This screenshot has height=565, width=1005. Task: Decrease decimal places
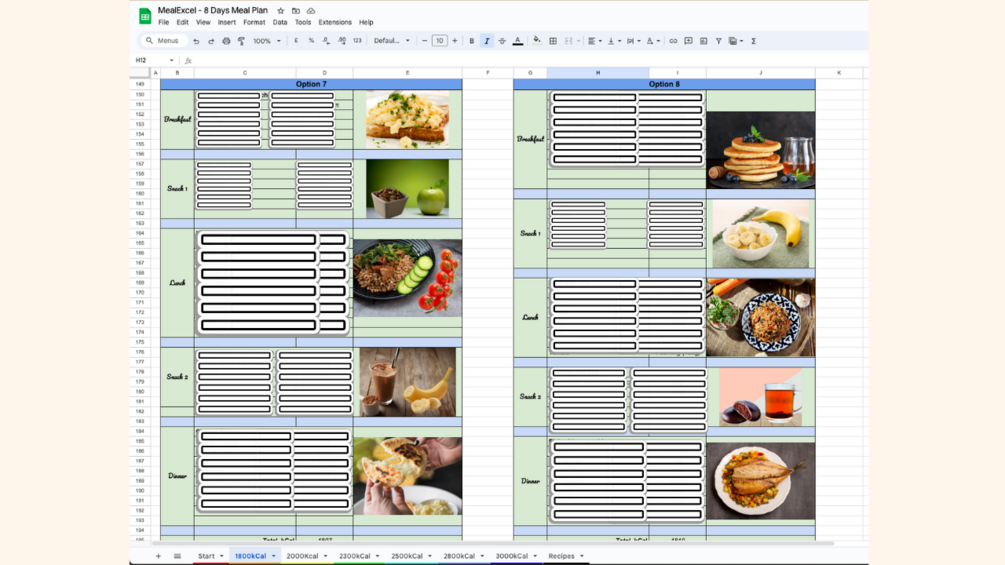pyautogui.click(x=326, y=41)
